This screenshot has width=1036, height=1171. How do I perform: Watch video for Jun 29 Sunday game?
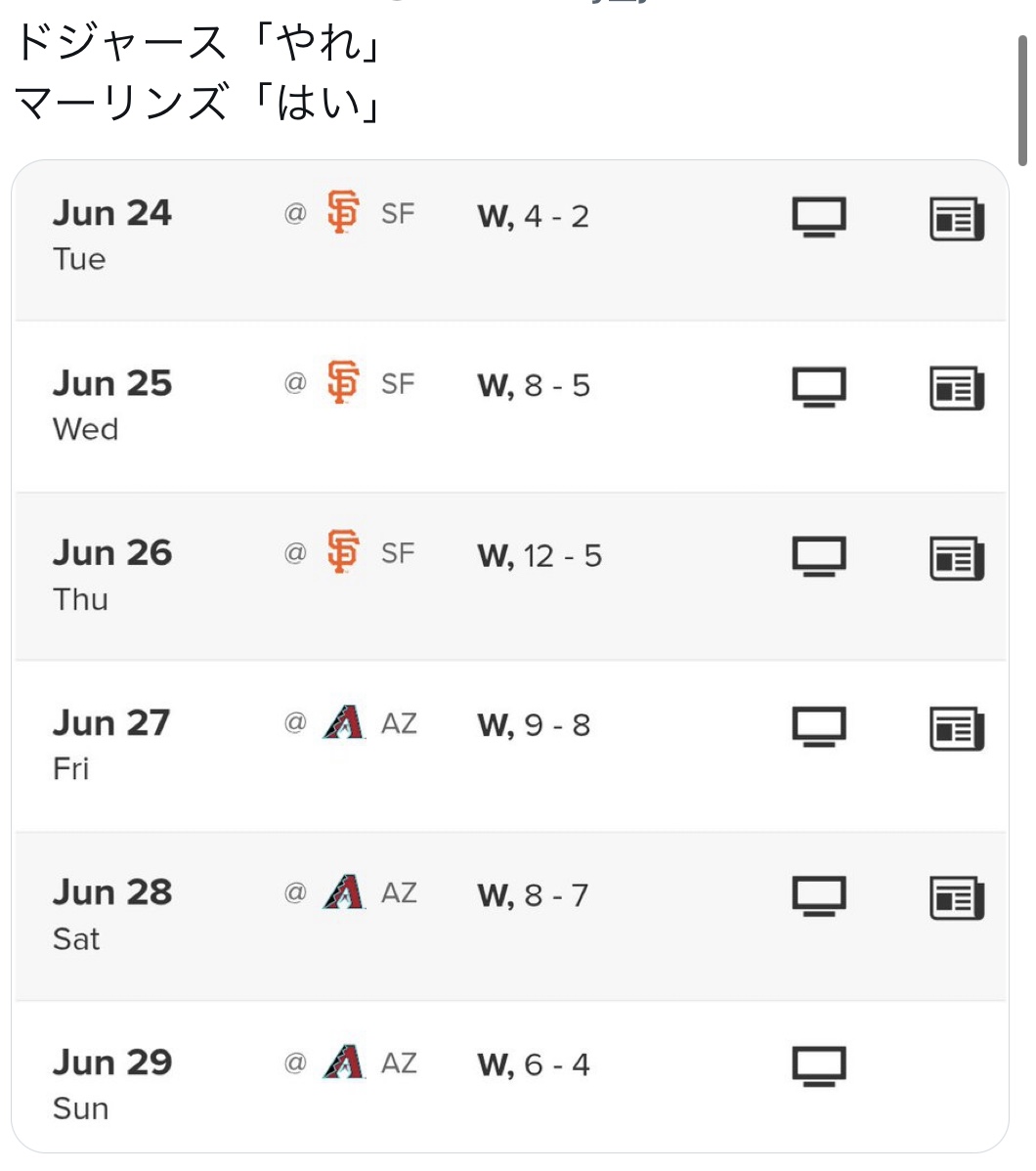(819, 1065)
